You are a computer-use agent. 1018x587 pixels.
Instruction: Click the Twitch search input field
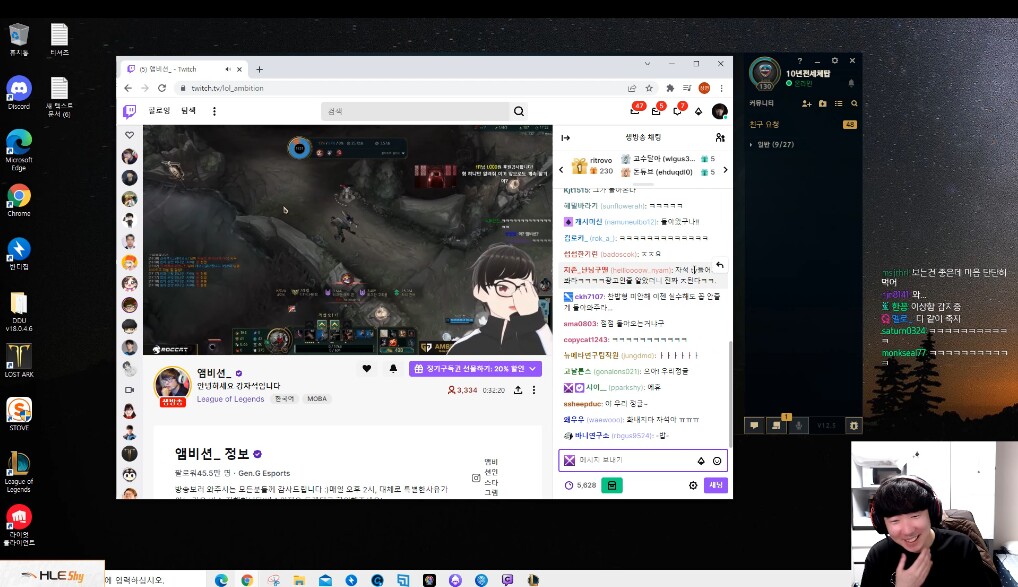[x=416, y=111]
